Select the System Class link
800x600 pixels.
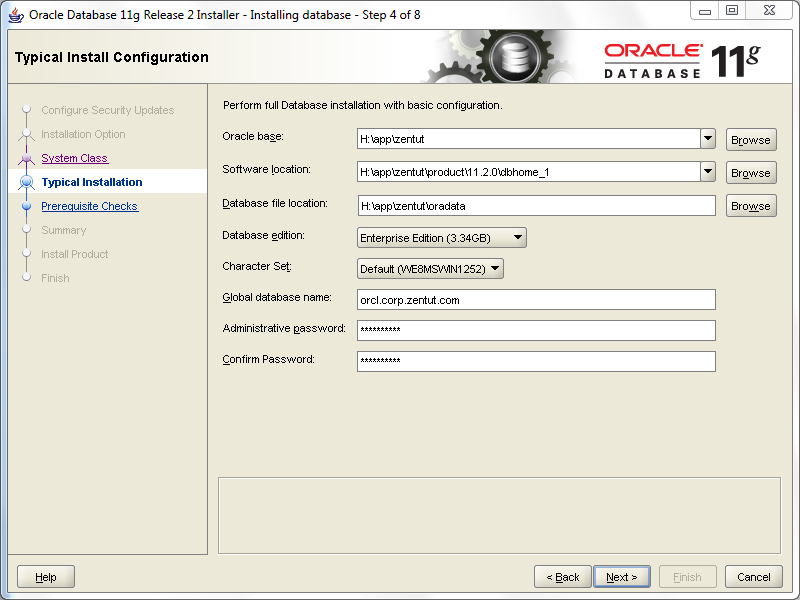tap(74, 158)
